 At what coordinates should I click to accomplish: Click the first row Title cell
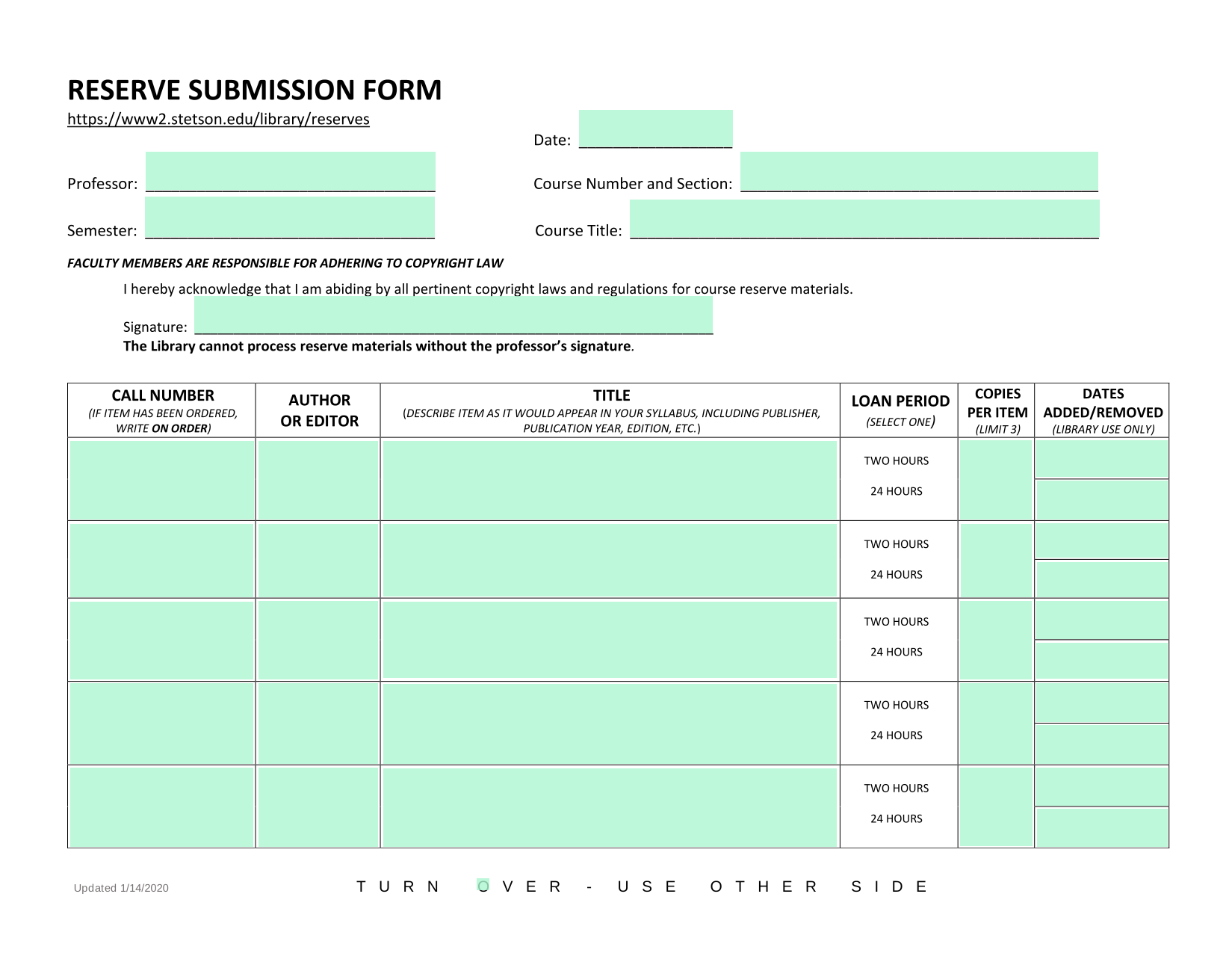point(610,480)
